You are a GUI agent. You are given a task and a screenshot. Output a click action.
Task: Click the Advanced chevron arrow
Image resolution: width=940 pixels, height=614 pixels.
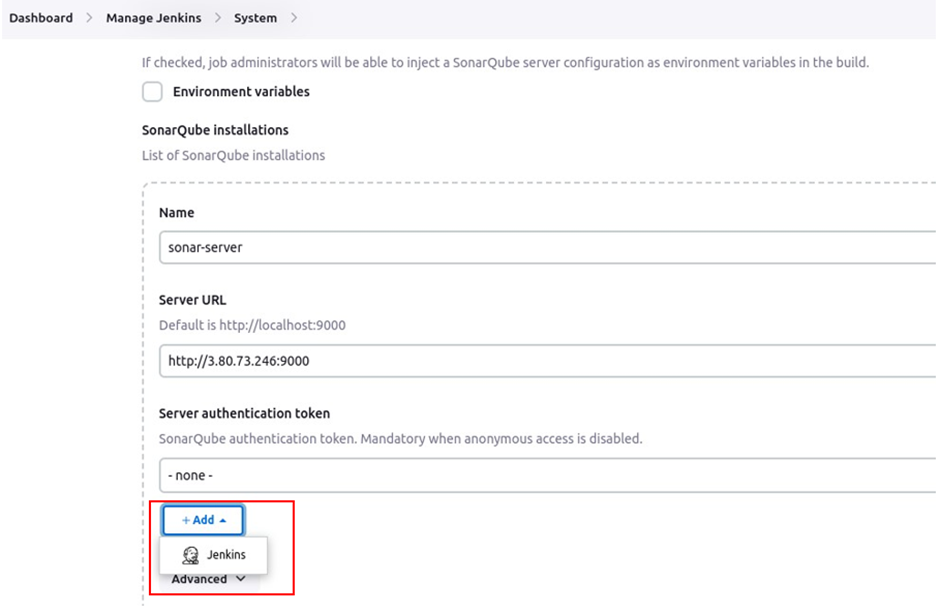click(x=240, y=579)
